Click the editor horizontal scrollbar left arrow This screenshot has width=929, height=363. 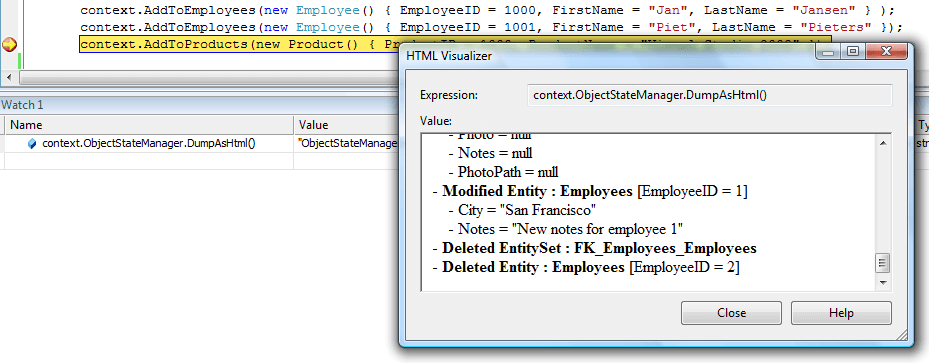8,78
